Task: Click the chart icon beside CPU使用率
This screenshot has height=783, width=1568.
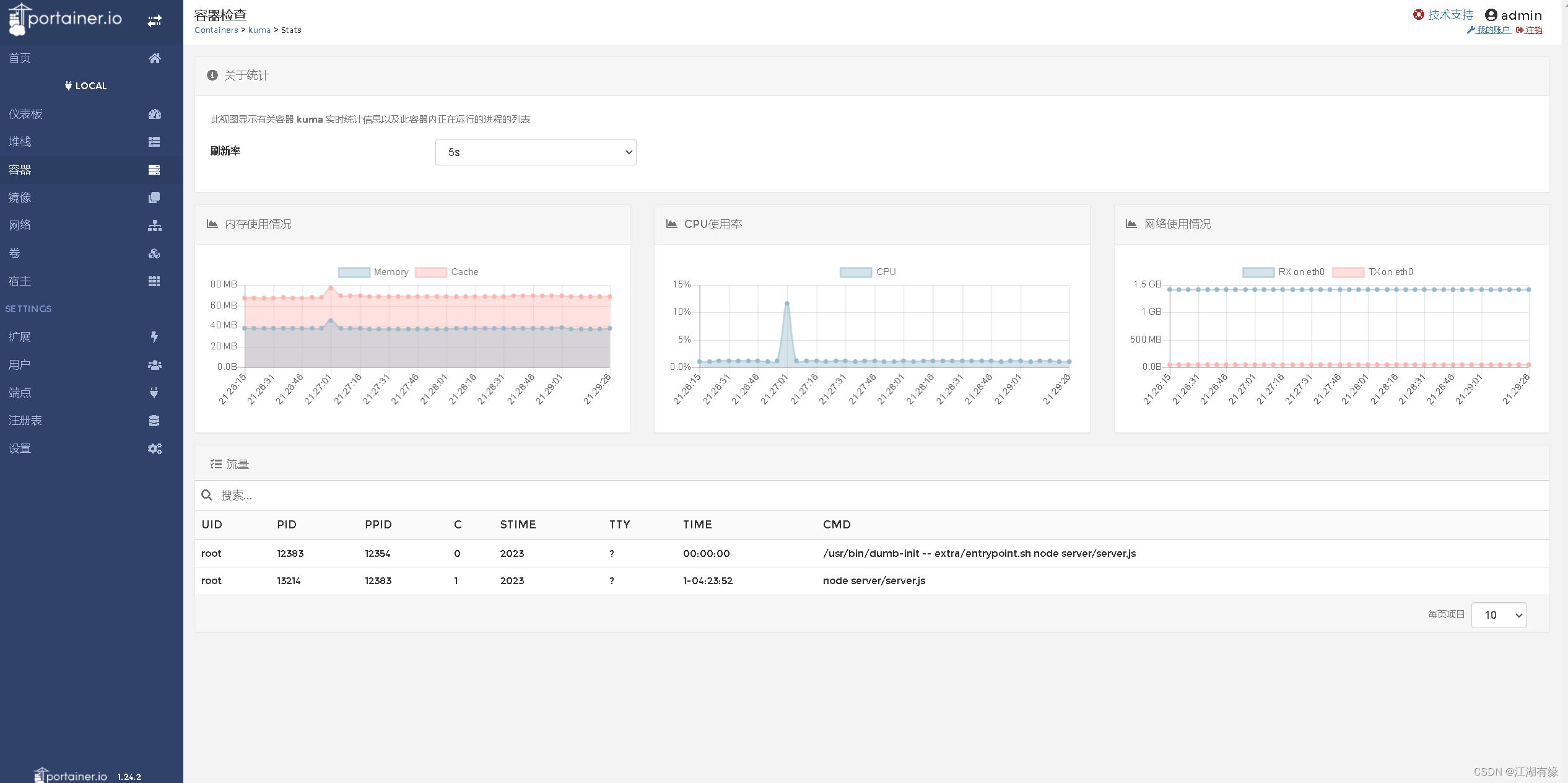Action: [x=671, y=224]
